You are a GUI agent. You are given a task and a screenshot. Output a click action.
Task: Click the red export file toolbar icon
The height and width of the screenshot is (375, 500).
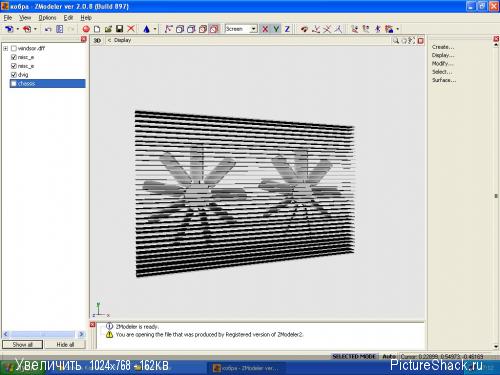pyautogui.click(x=27, y=29)
